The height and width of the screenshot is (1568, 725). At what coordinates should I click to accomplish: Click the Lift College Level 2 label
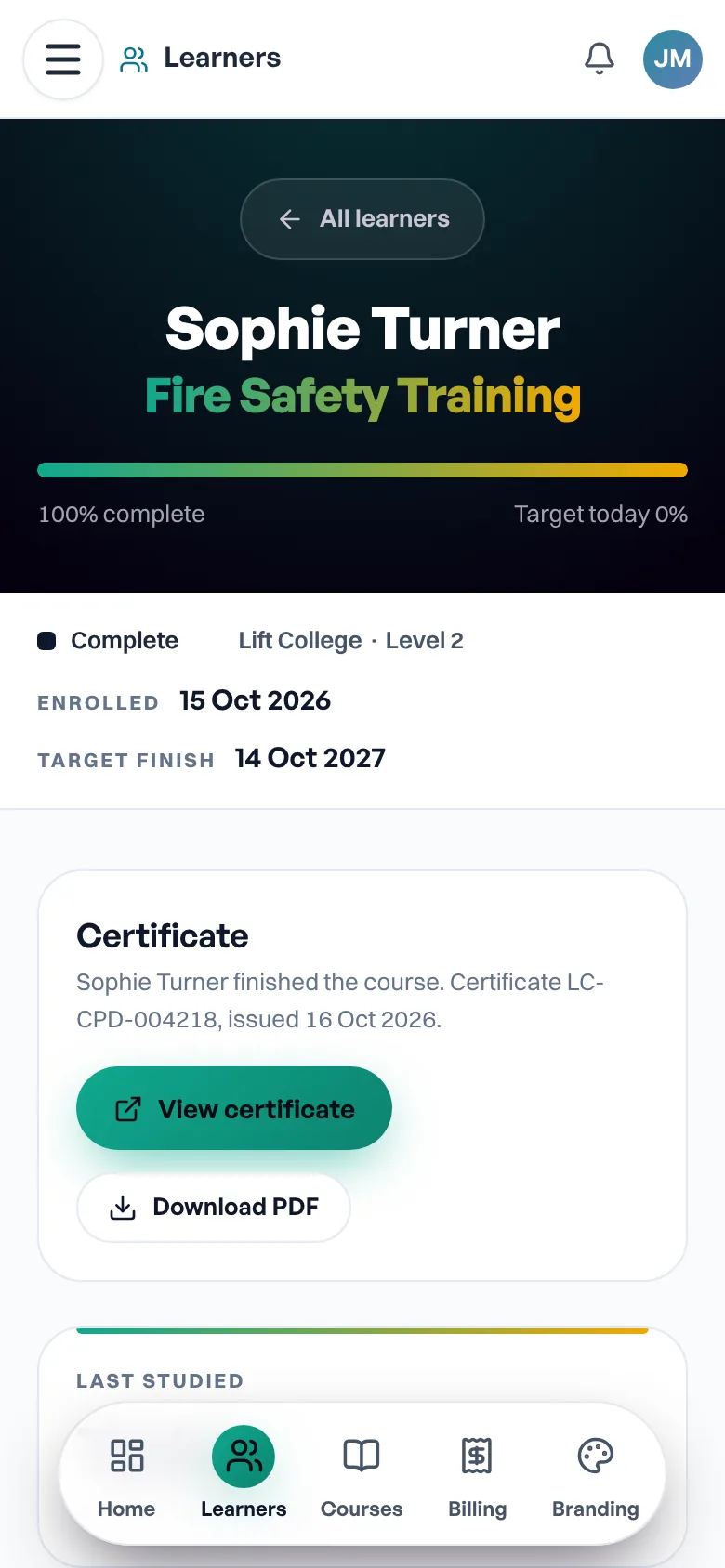tap(350, 641)
